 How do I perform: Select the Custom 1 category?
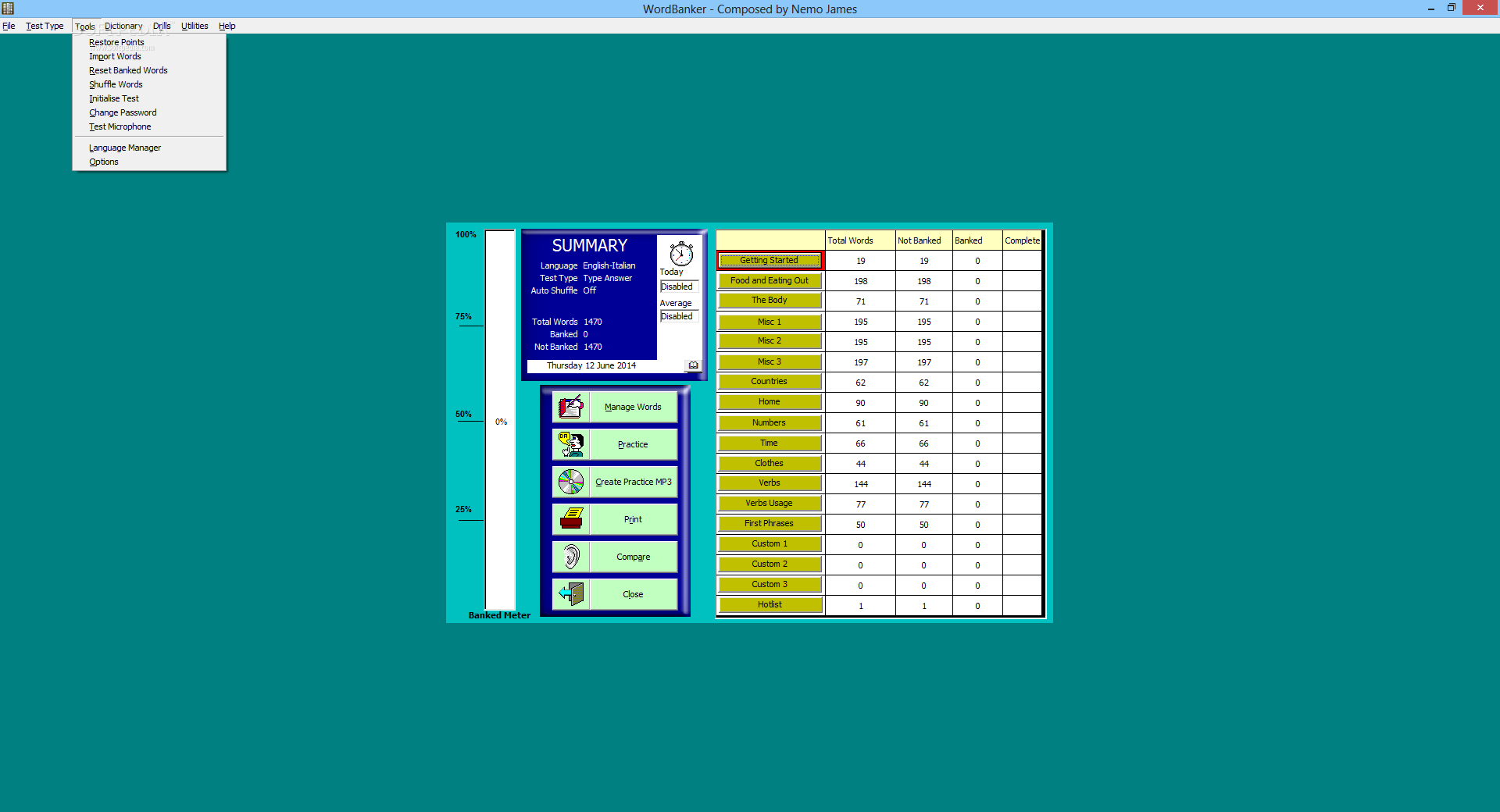click(770, 543)
